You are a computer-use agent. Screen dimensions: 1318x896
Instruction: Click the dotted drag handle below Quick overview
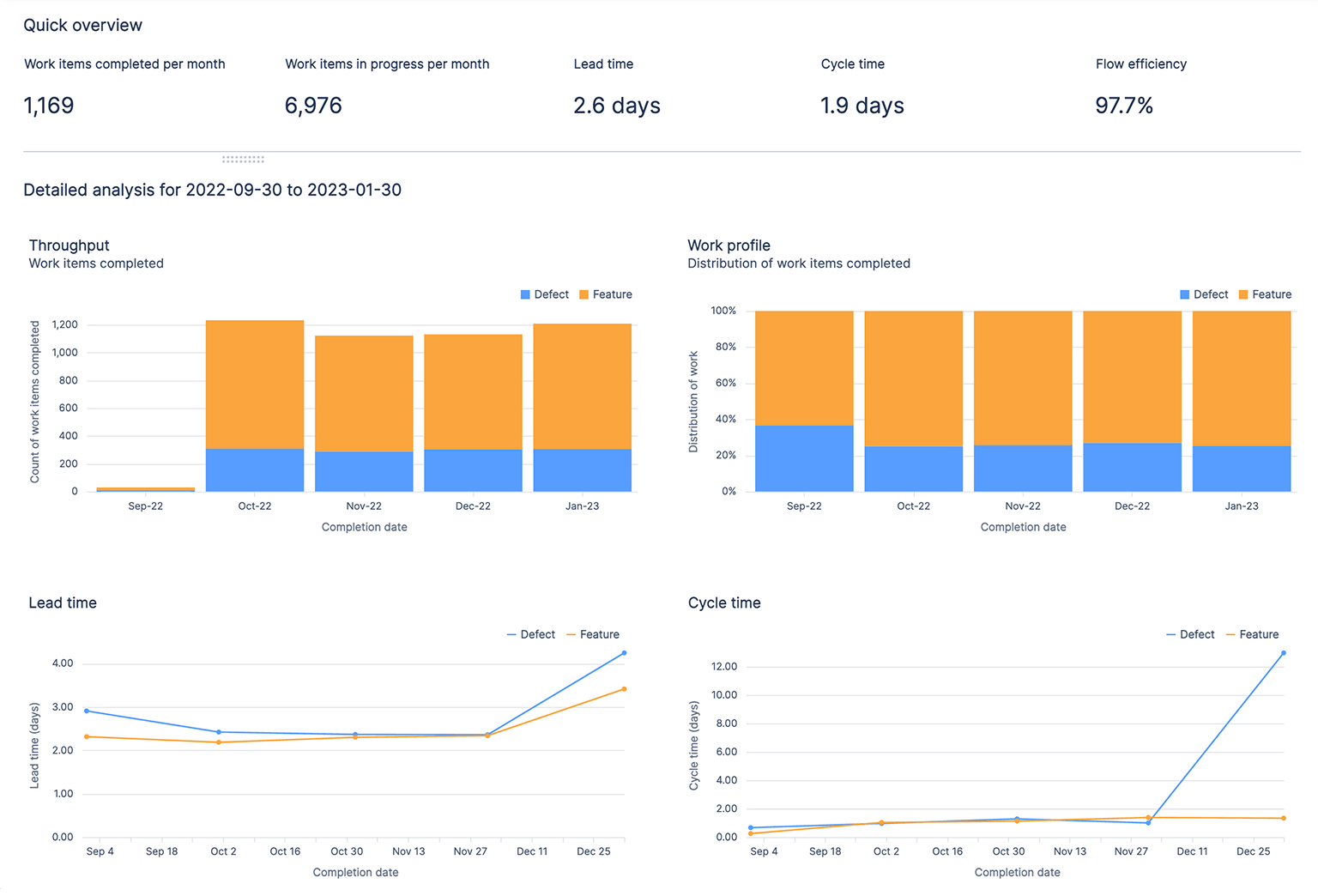pyautogui.click(x=243, y=159)
